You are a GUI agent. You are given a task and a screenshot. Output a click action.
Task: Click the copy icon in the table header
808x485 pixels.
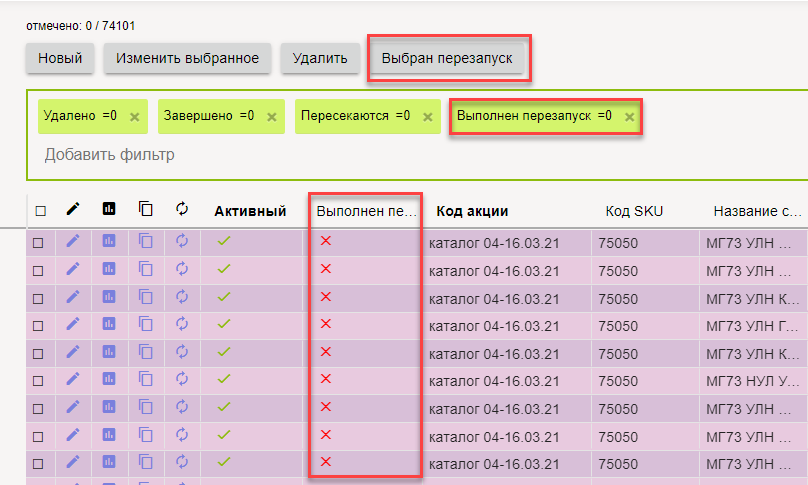pos(145,210)
